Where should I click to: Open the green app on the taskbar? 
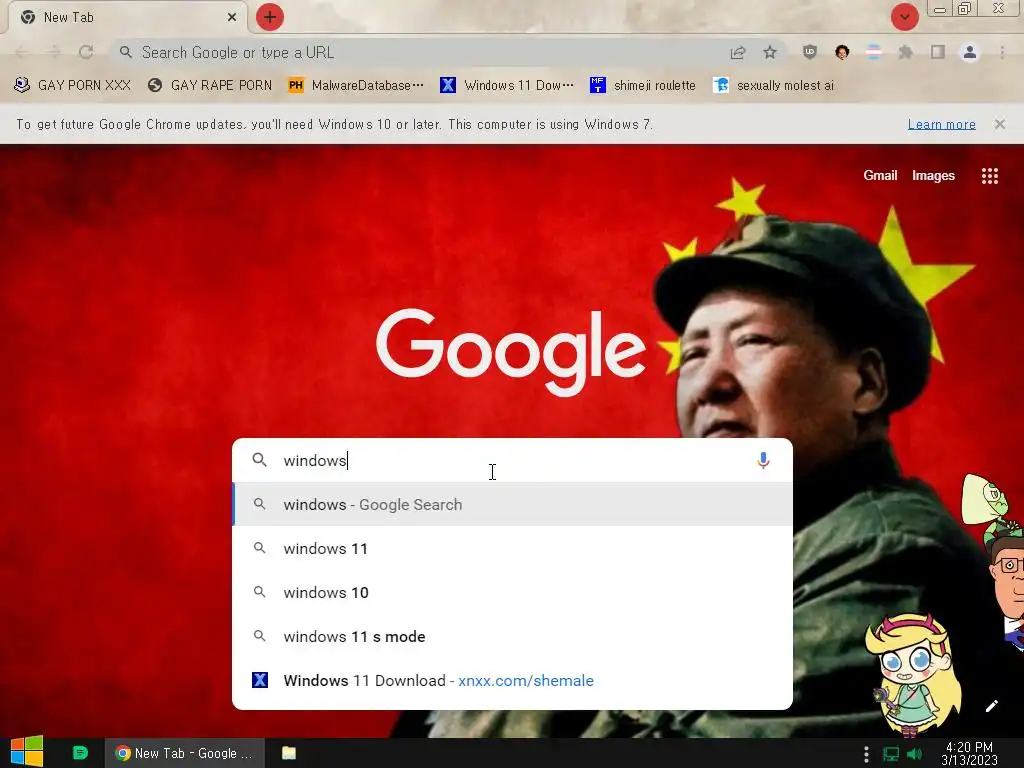[x=80, y=753]
